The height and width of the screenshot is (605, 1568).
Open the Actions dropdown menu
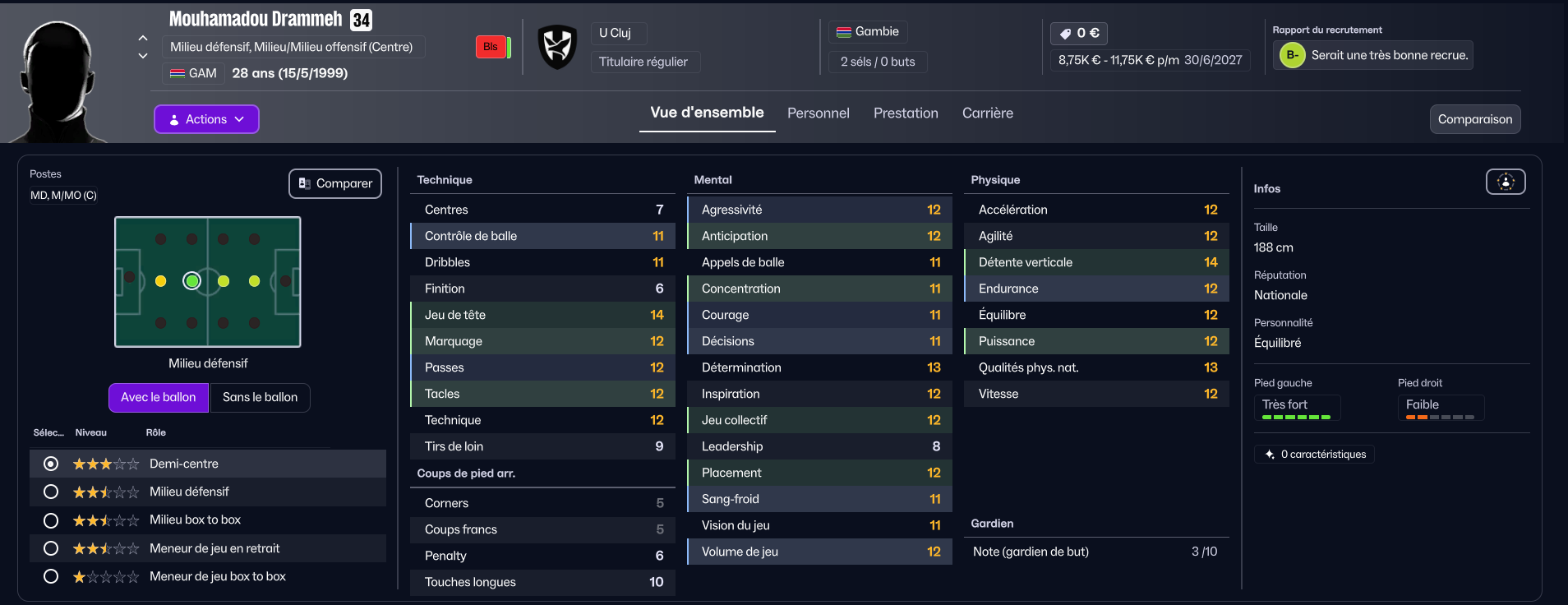point(206,119)
